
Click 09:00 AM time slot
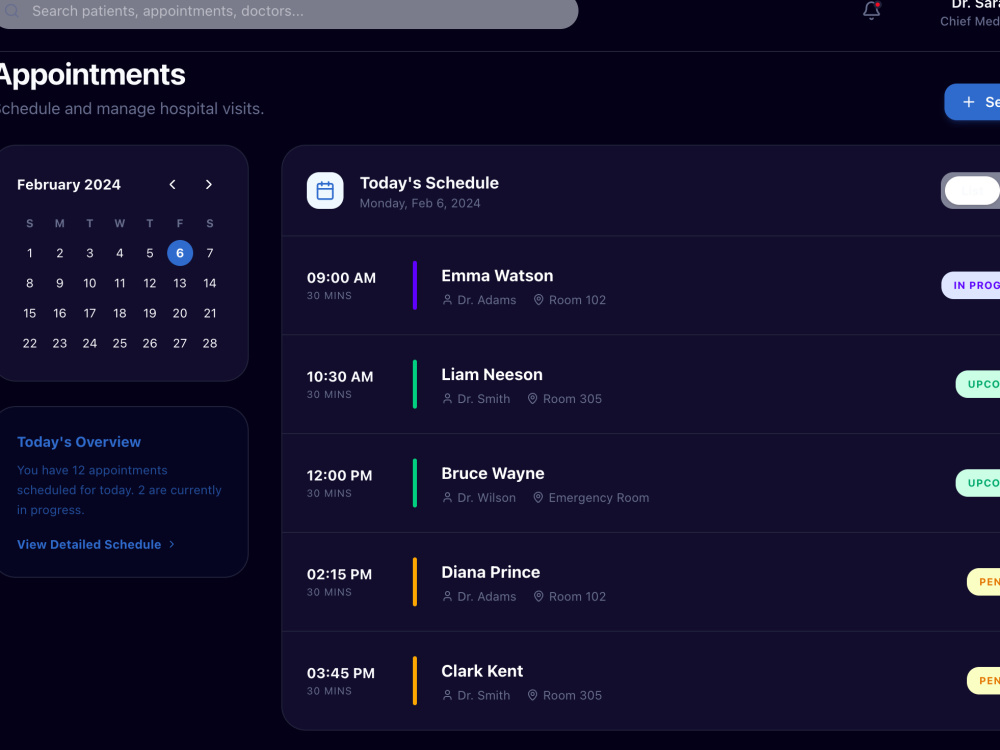click(x=341, y=278)
